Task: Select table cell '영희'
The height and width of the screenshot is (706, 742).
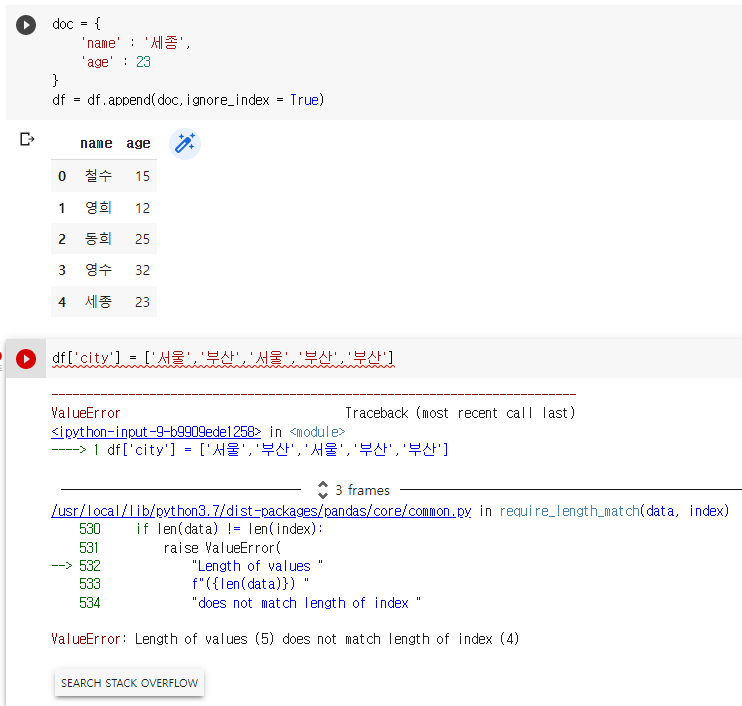Action: click(98, 208)
